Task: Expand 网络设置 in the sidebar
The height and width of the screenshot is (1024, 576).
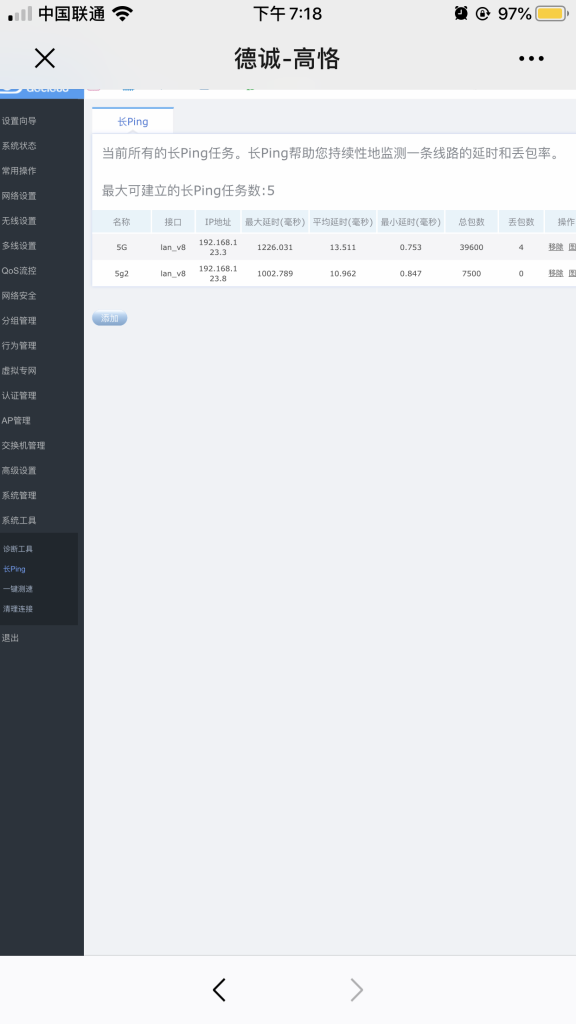Action: pos(19,196)
